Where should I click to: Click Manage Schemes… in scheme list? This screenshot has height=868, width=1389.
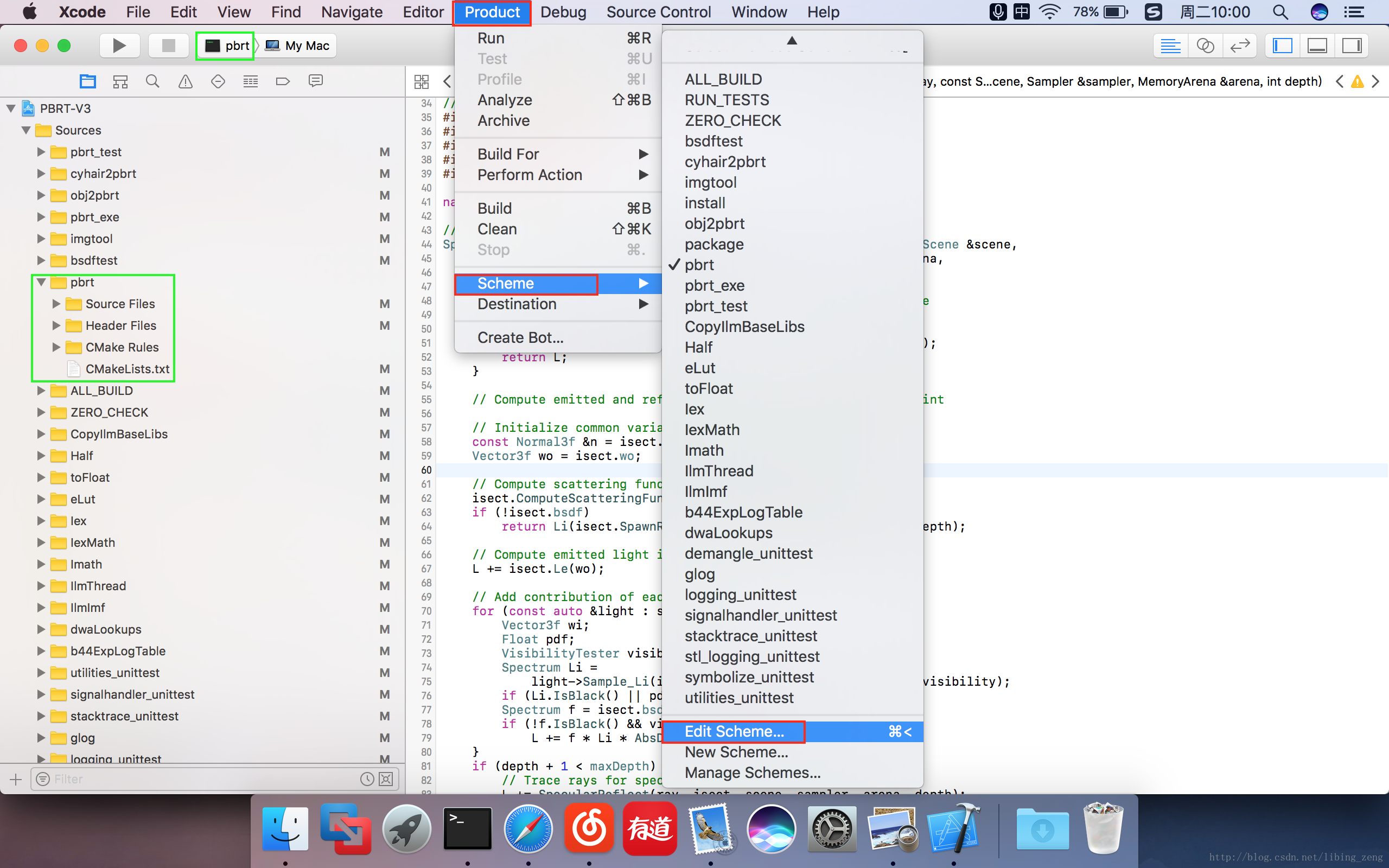pyautogui.click(x=792, y=773)
